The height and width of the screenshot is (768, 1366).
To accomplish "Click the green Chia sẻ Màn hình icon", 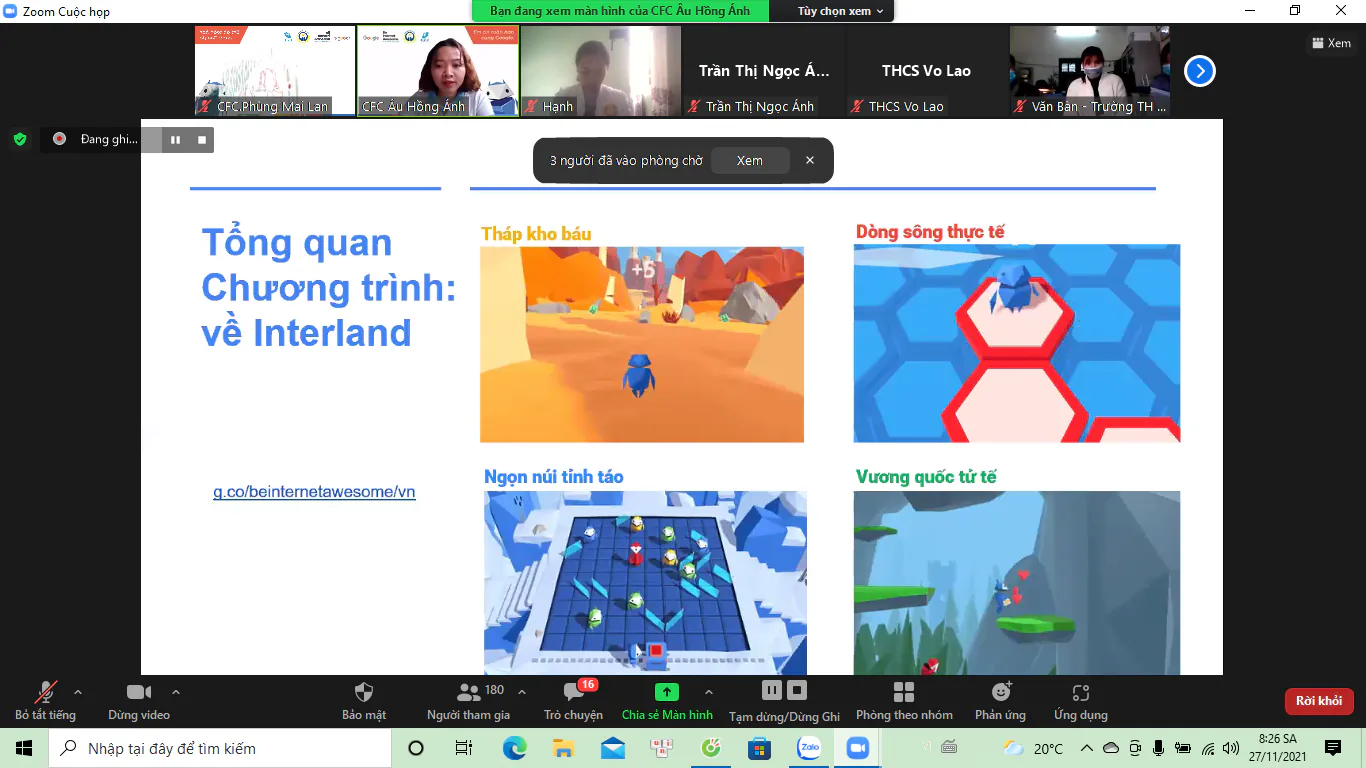I will click(x=666, y=692).
